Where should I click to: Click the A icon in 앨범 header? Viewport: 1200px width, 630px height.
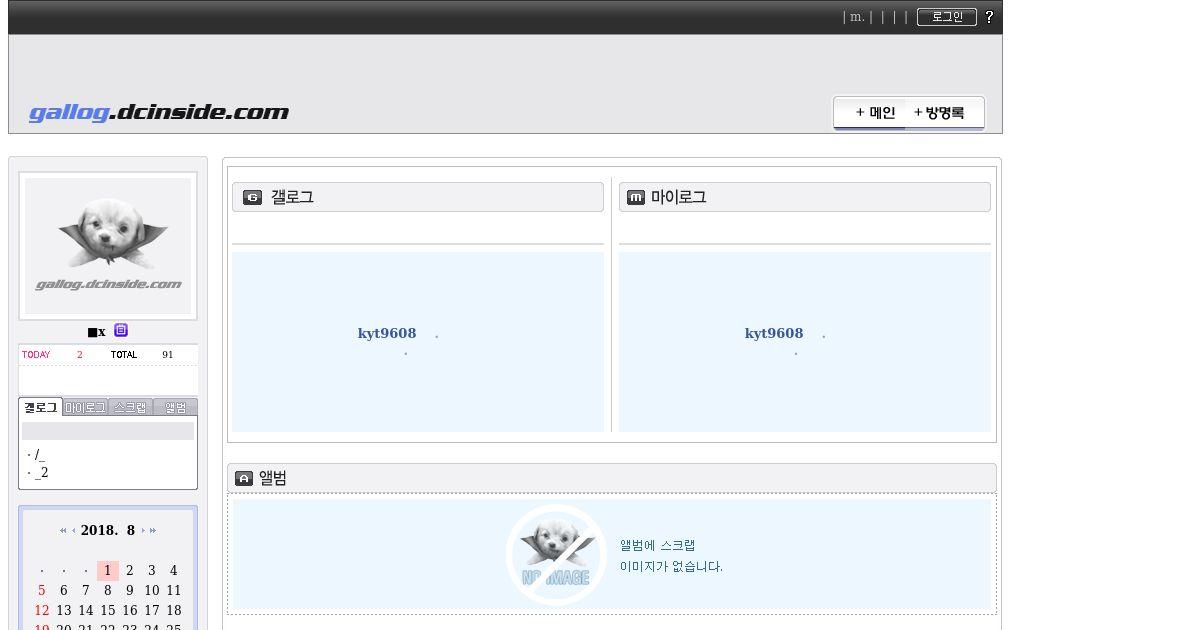[244, 478]
